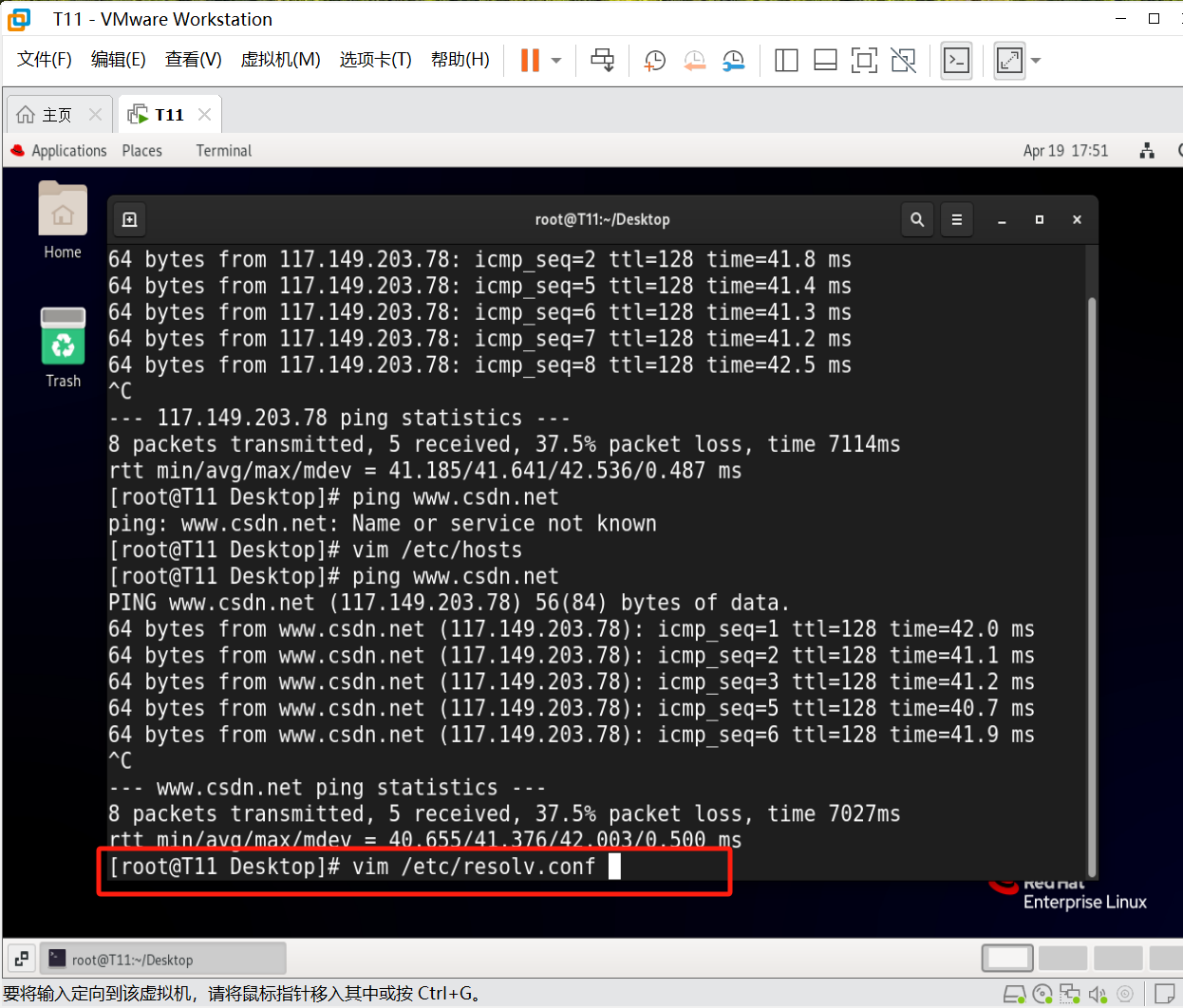Click the VMware pause/suspend VM button
The width and height of the screenshot is (1183, 1008).
[x=530, y=61]
